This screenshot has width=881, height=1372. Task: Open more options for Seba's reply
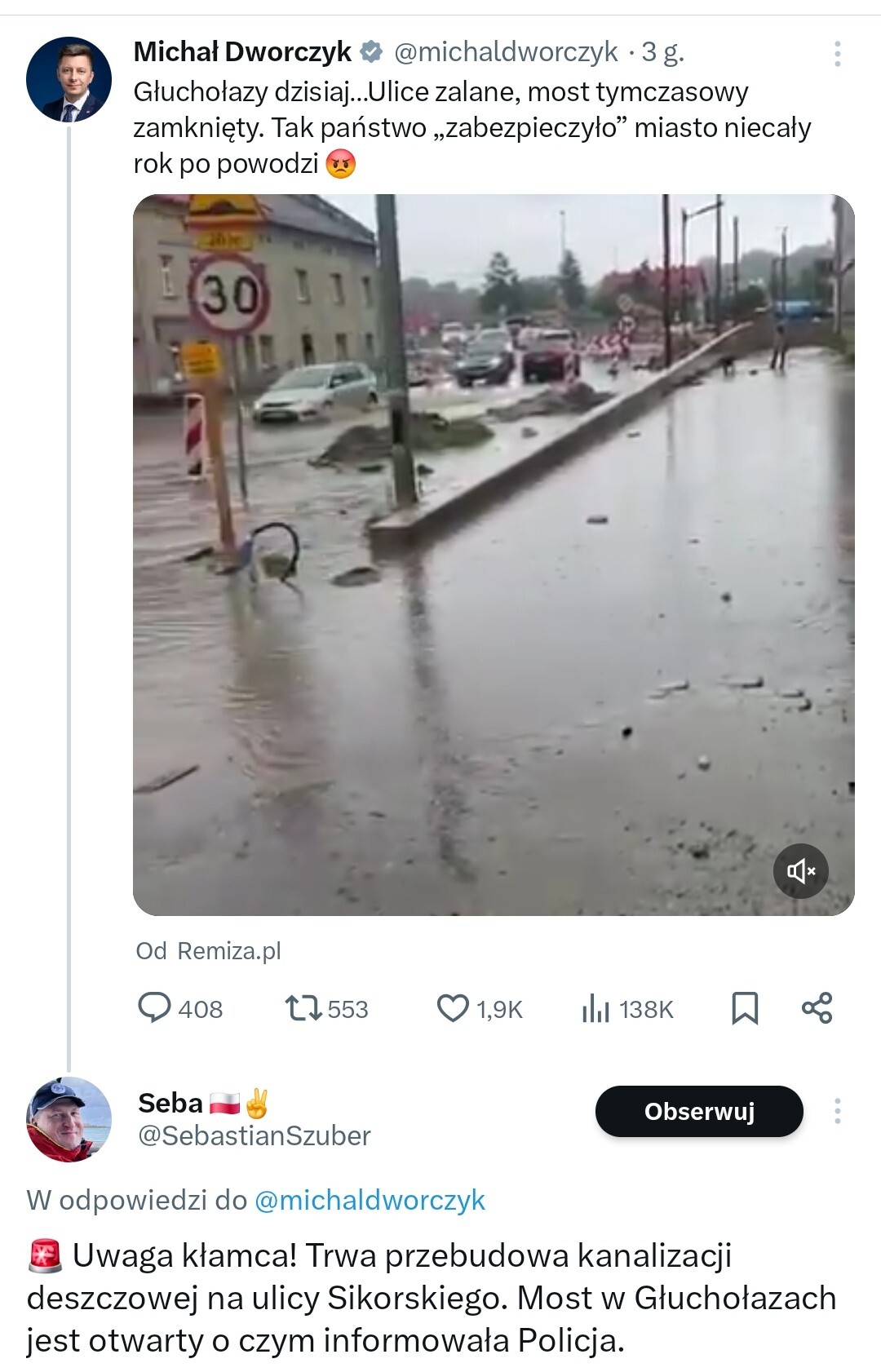[x=837, y=1111]
